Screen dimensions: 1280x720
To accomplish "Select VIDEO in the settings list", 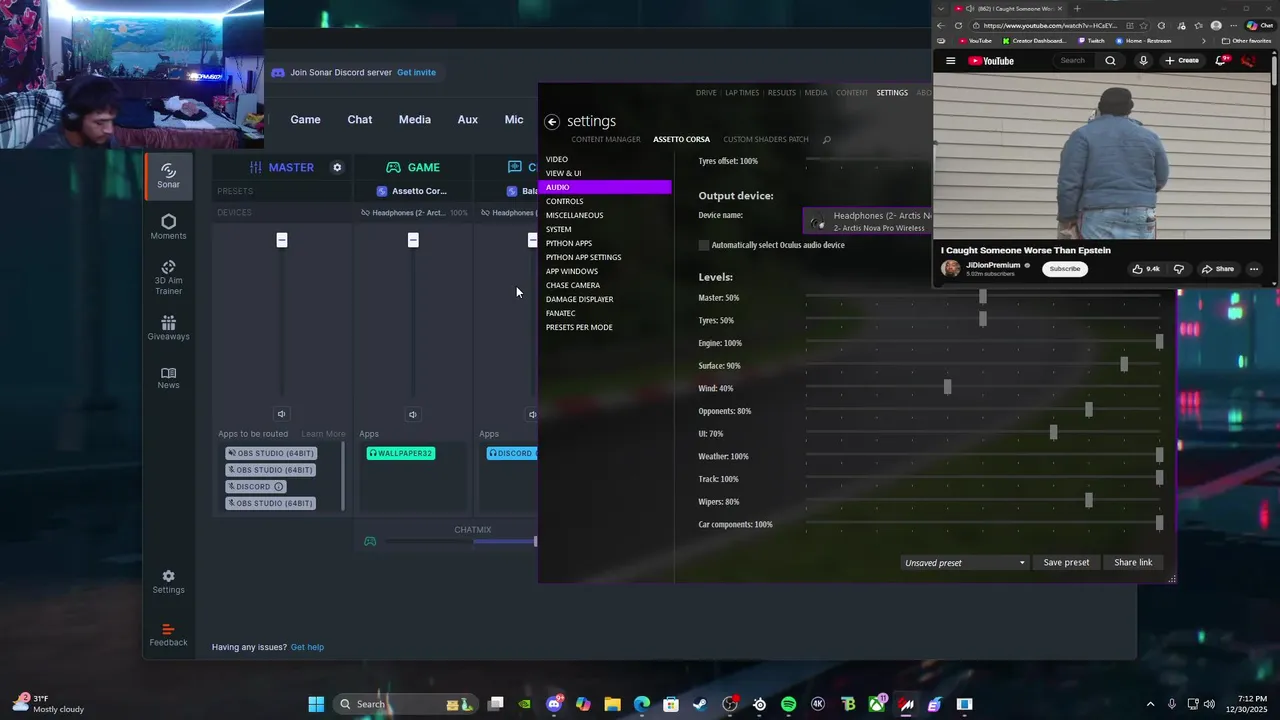I will pos(605,159).
